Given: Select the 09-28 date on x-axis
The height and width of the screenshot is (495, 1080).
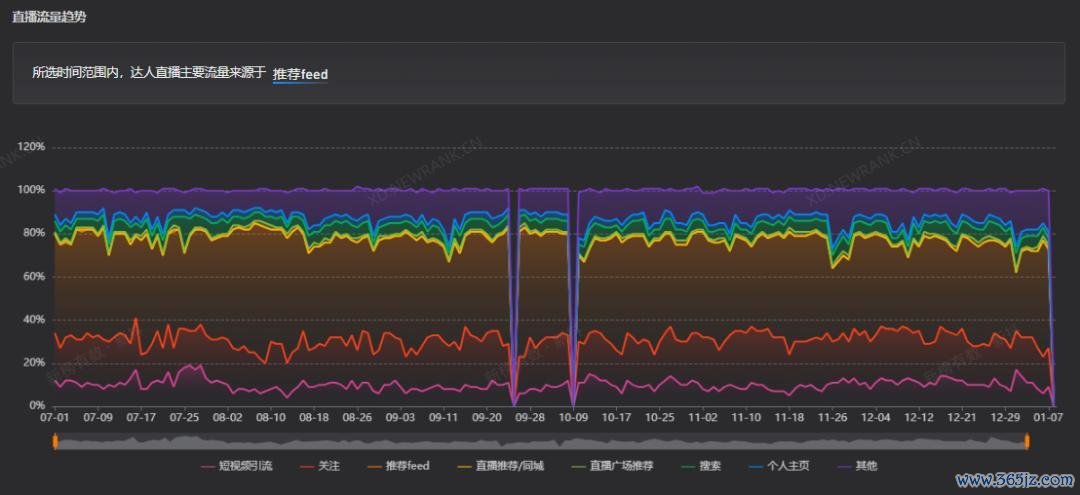Looking at the screenshot, I should click(530, 418).
